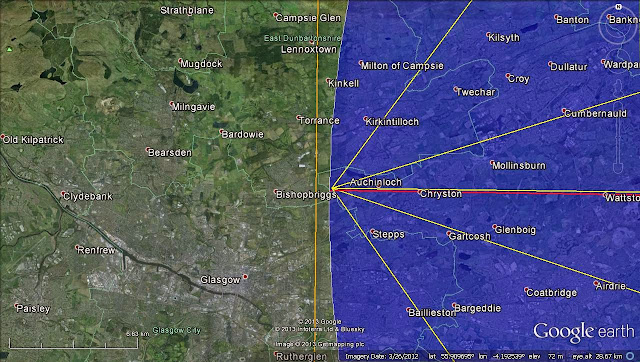The width and height of the screenshot is (640, 362).
Task: Select the Strathblane place label
Action: 187,10
